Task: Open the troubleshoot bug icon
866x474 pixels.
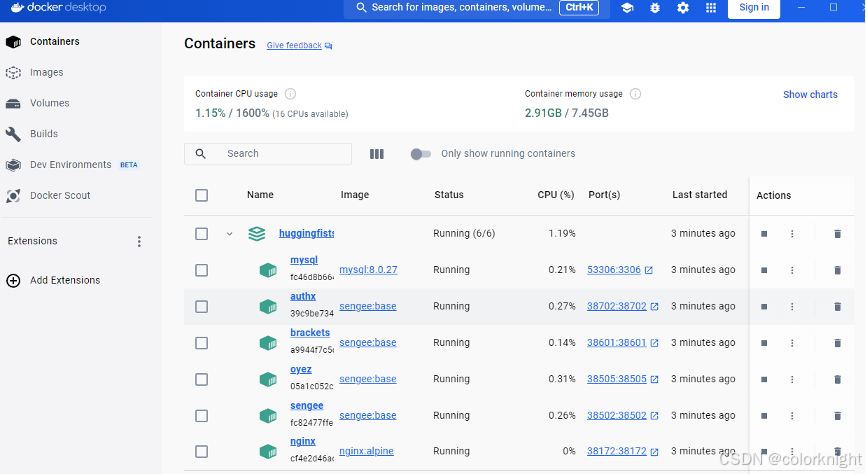Action: [655, 8]
